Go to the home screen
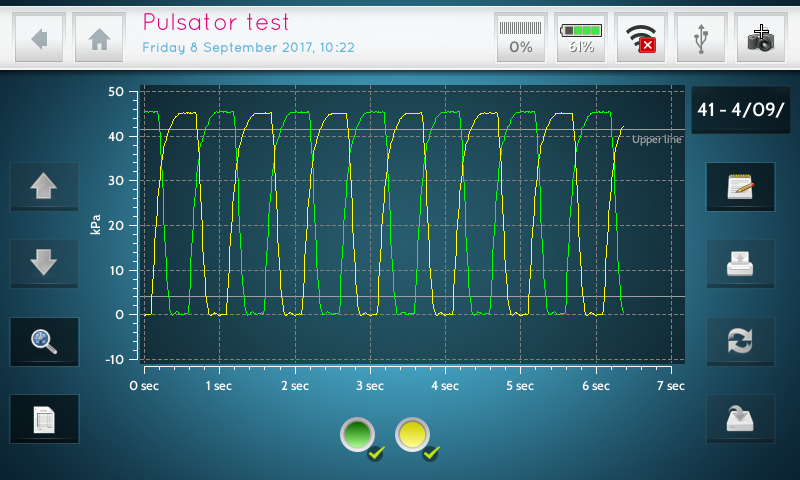 [x=99, y=39]
